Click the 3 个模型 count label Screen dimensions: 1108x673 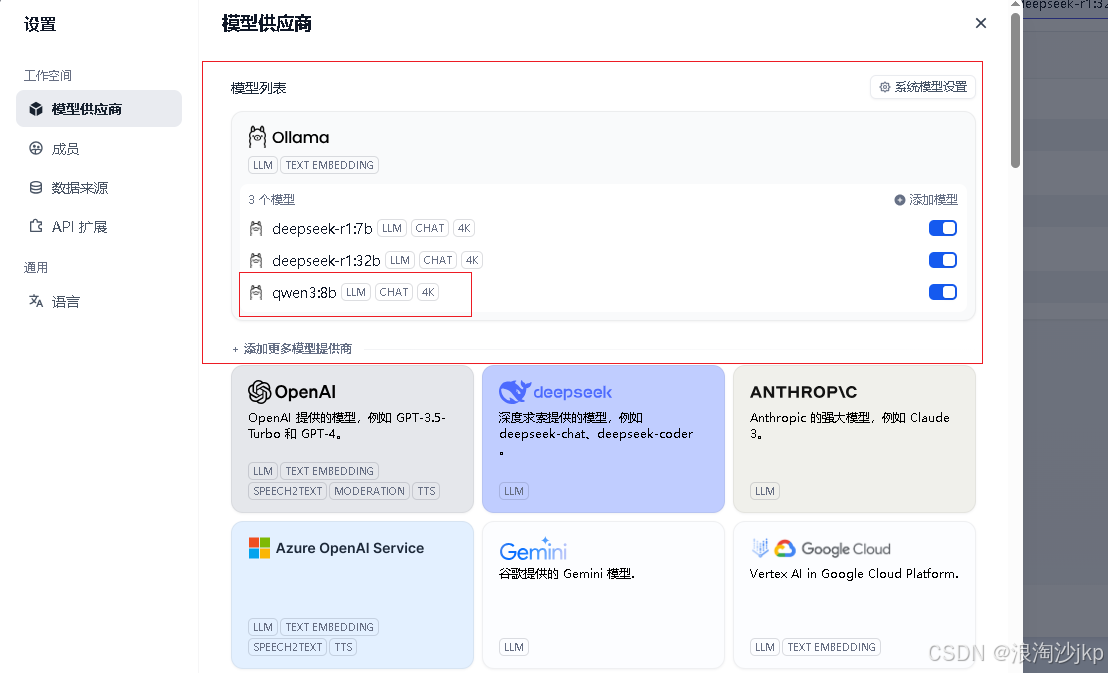[x=271, y=199]
